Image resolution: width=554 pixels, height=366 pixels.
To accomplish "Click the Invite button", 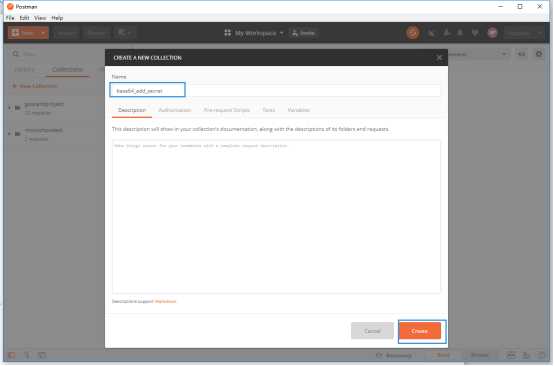I will (x=303, y=33).
